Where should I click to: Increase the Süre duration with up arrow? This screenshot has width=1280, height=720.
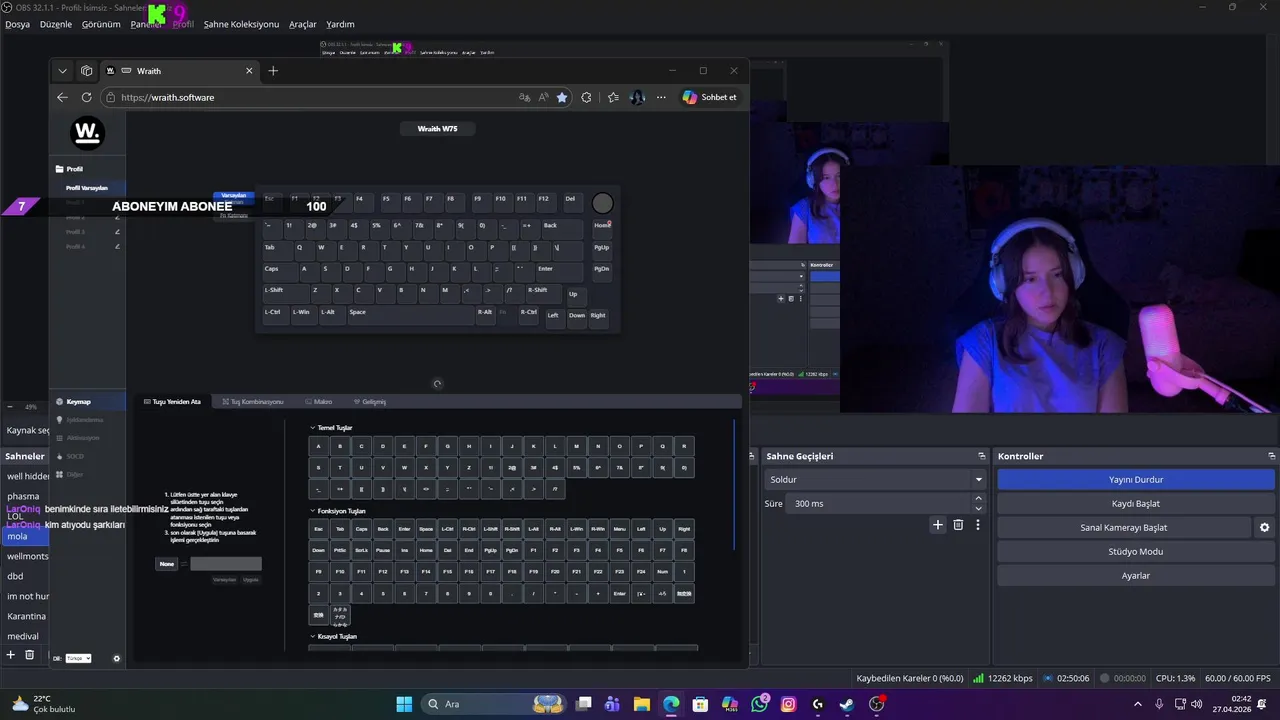point(978,499)
